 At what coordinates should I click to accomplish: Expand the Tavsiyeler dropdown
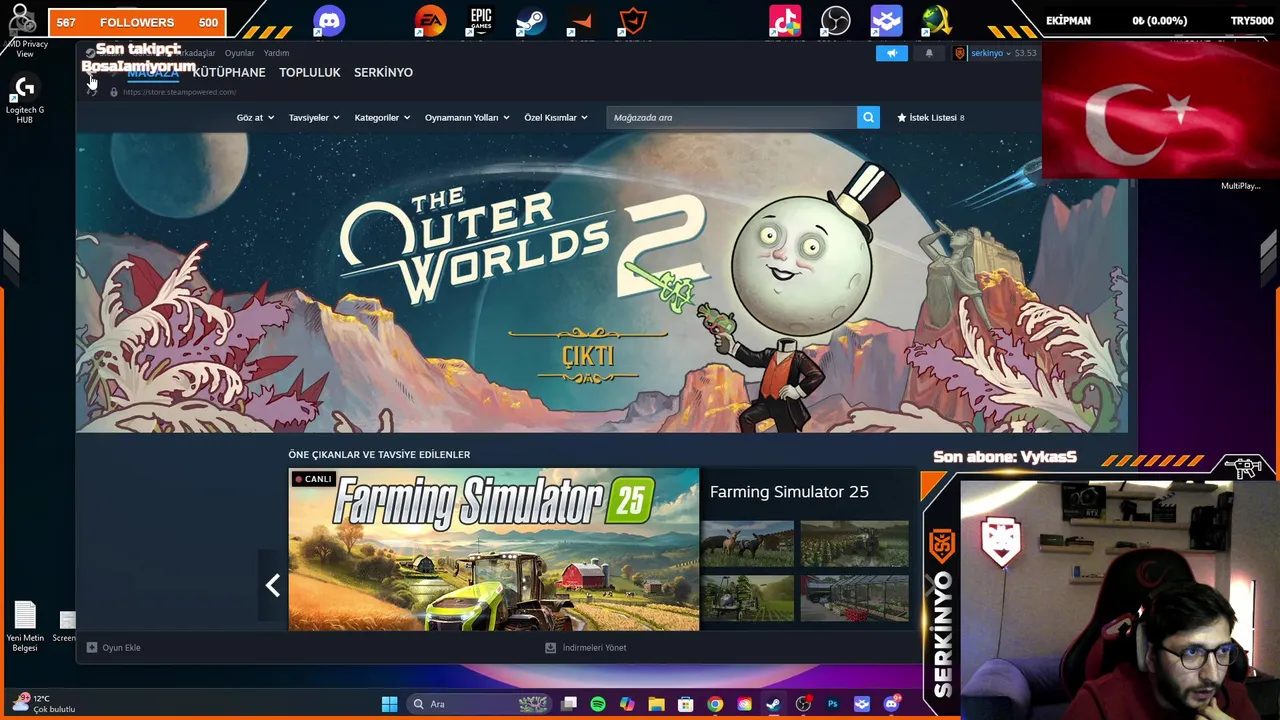pyautogui.click(x=314, y=117)
